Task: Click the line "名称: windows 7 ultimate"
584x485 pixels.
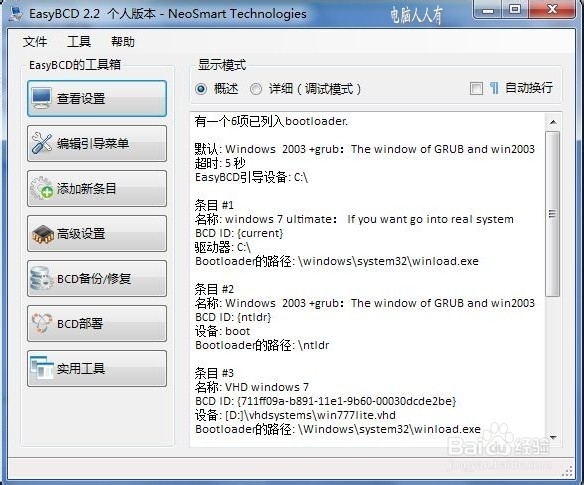Action: 354,219
